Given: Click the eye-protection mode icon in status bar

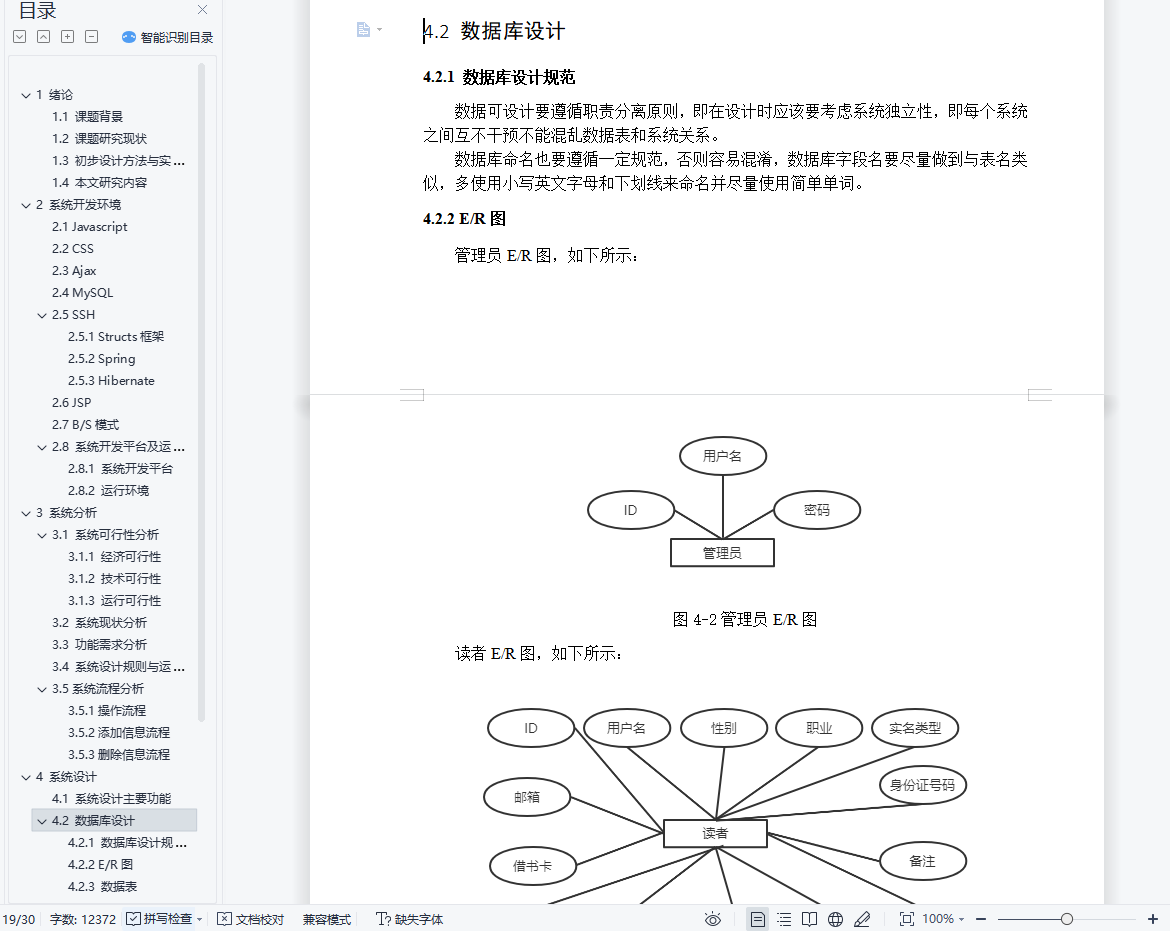Looking at the screenshot, I should (713, 919).
